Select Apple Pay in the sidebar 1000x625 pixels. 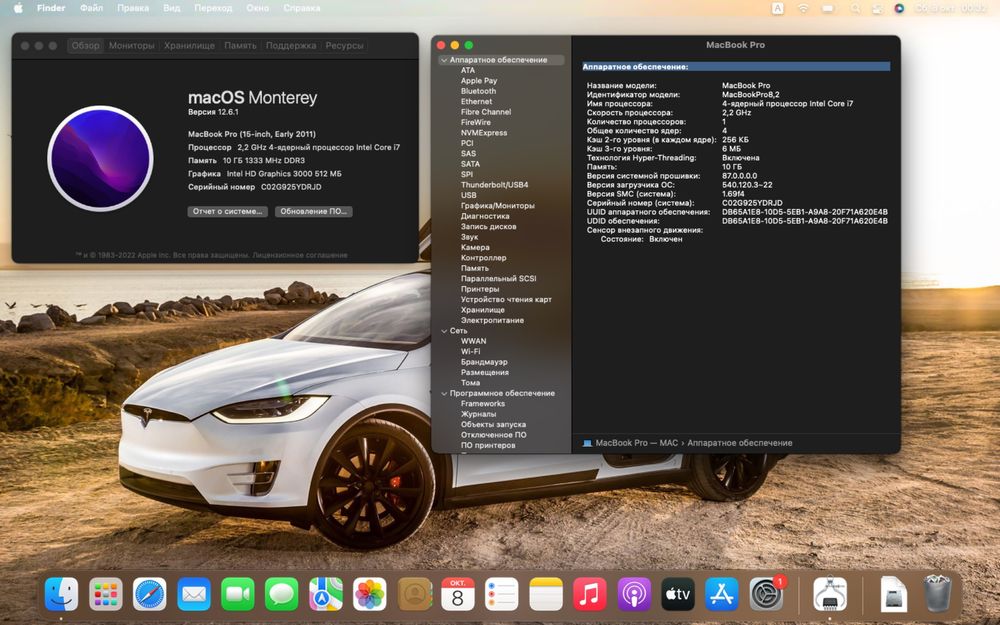[479, 81]
